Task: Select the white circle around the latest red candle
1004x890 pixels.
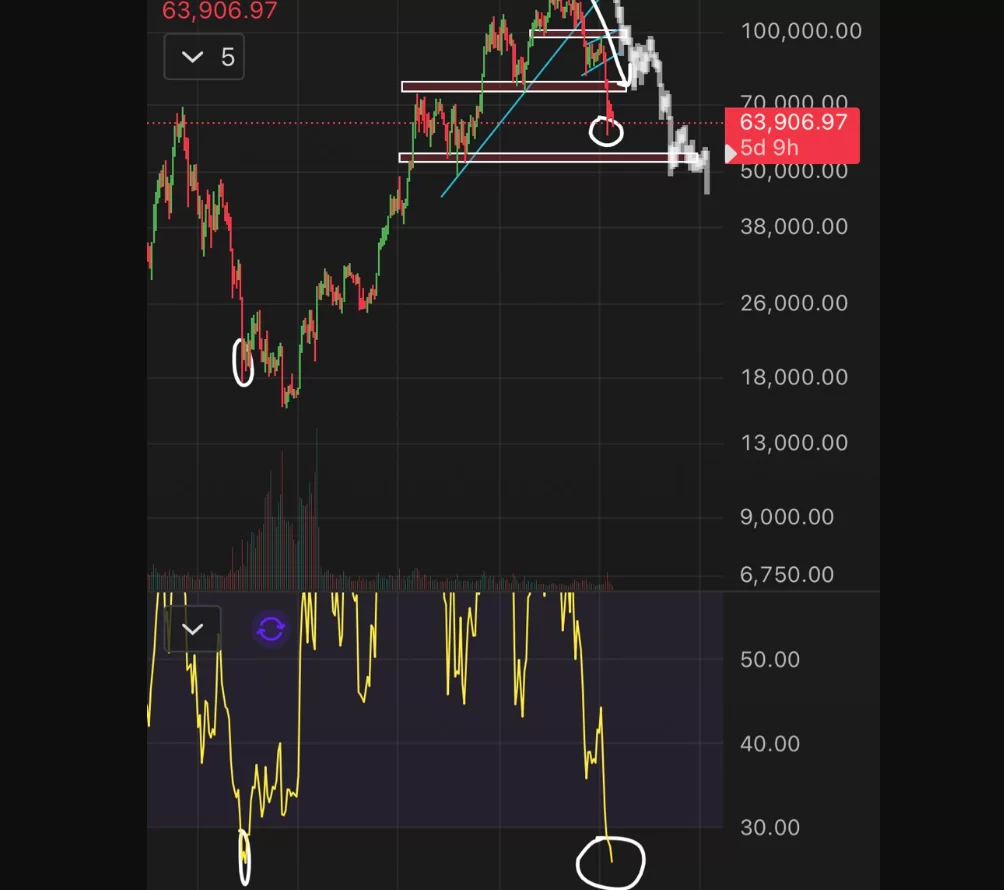Action: coord(606,131)
